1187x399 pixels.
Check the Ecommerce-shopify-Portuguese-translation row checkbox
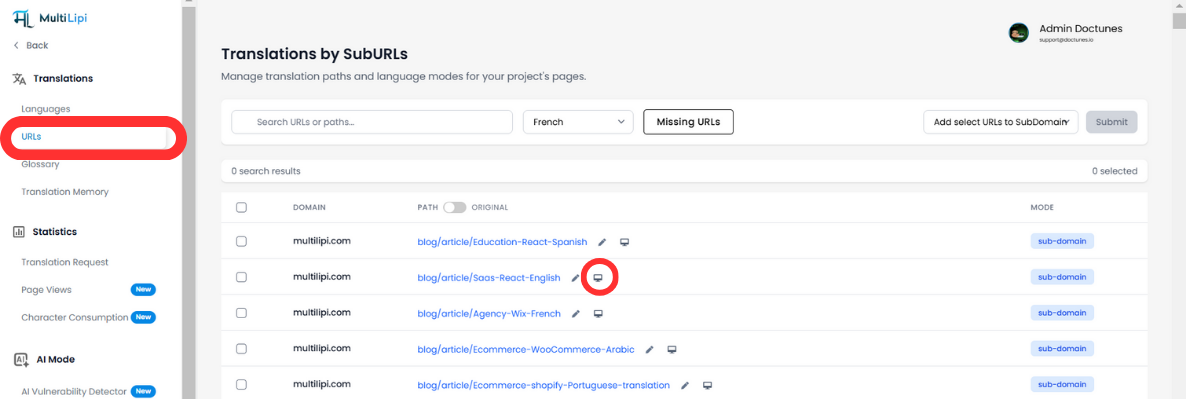(241, 385)
